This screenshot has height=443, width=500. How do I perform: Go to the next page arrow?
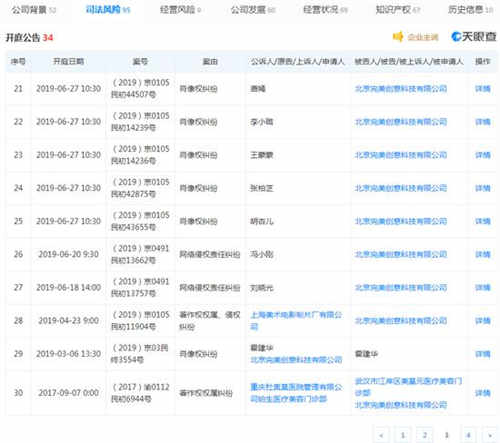(x=490, y=435)
